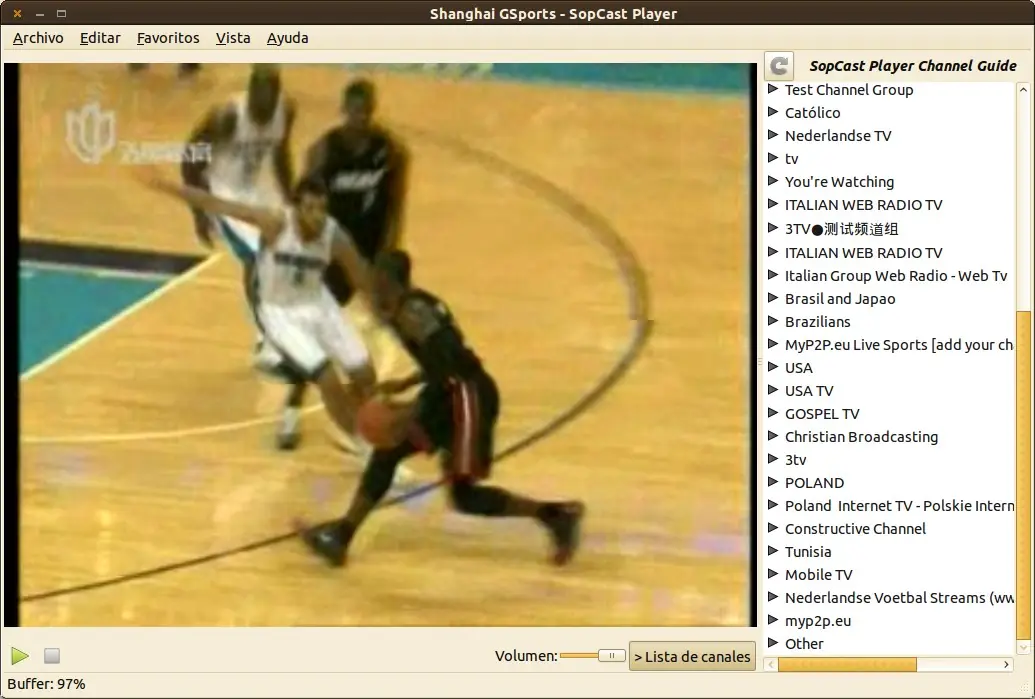The width and height of the screenshot is (1035, 699).
Task: Expand the You're Watching group arrow
Action: coord(773,181)
